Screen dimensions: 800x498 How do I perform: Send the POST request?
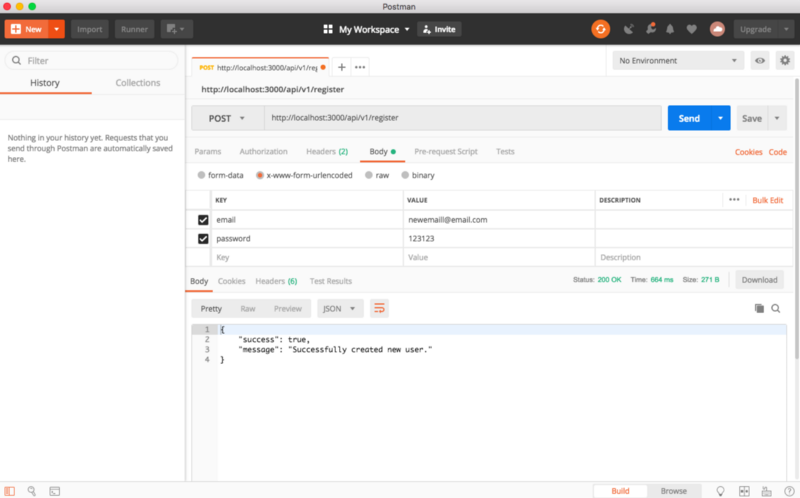tap(689, 118)
